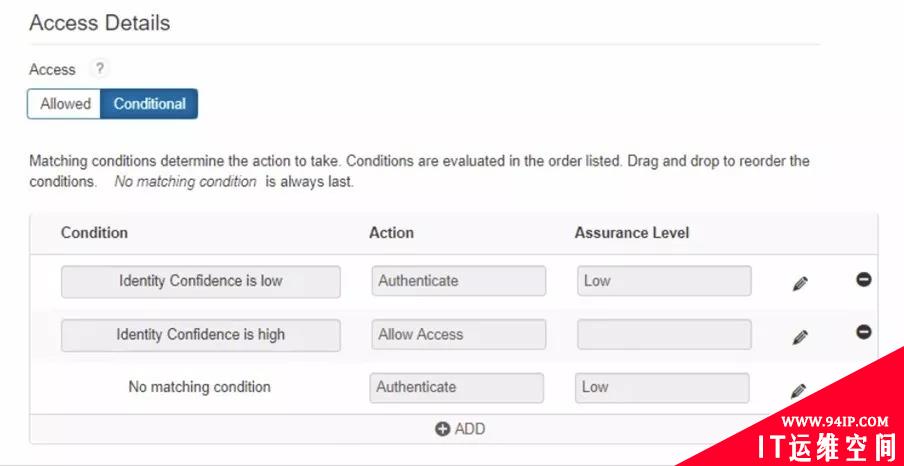Screen dimensions: 904x466
Task: Remove the Identity Confidence is low condition
Action: [864, 279]
